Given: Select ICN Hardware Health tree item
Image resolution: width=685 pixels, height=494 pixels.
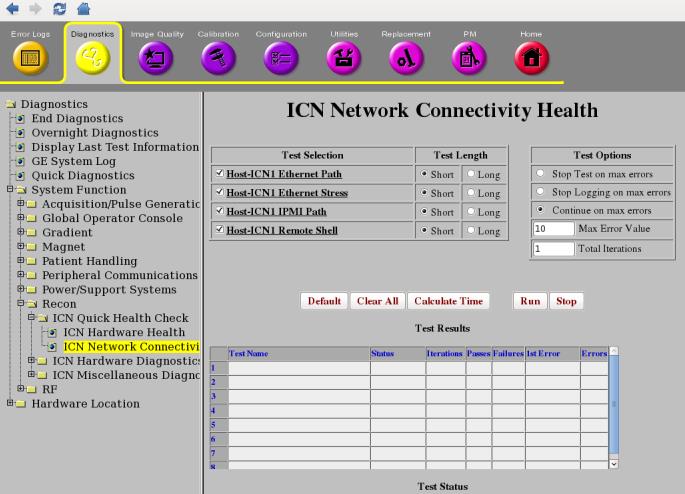Looking at the screenshot, I should [123, 332].
